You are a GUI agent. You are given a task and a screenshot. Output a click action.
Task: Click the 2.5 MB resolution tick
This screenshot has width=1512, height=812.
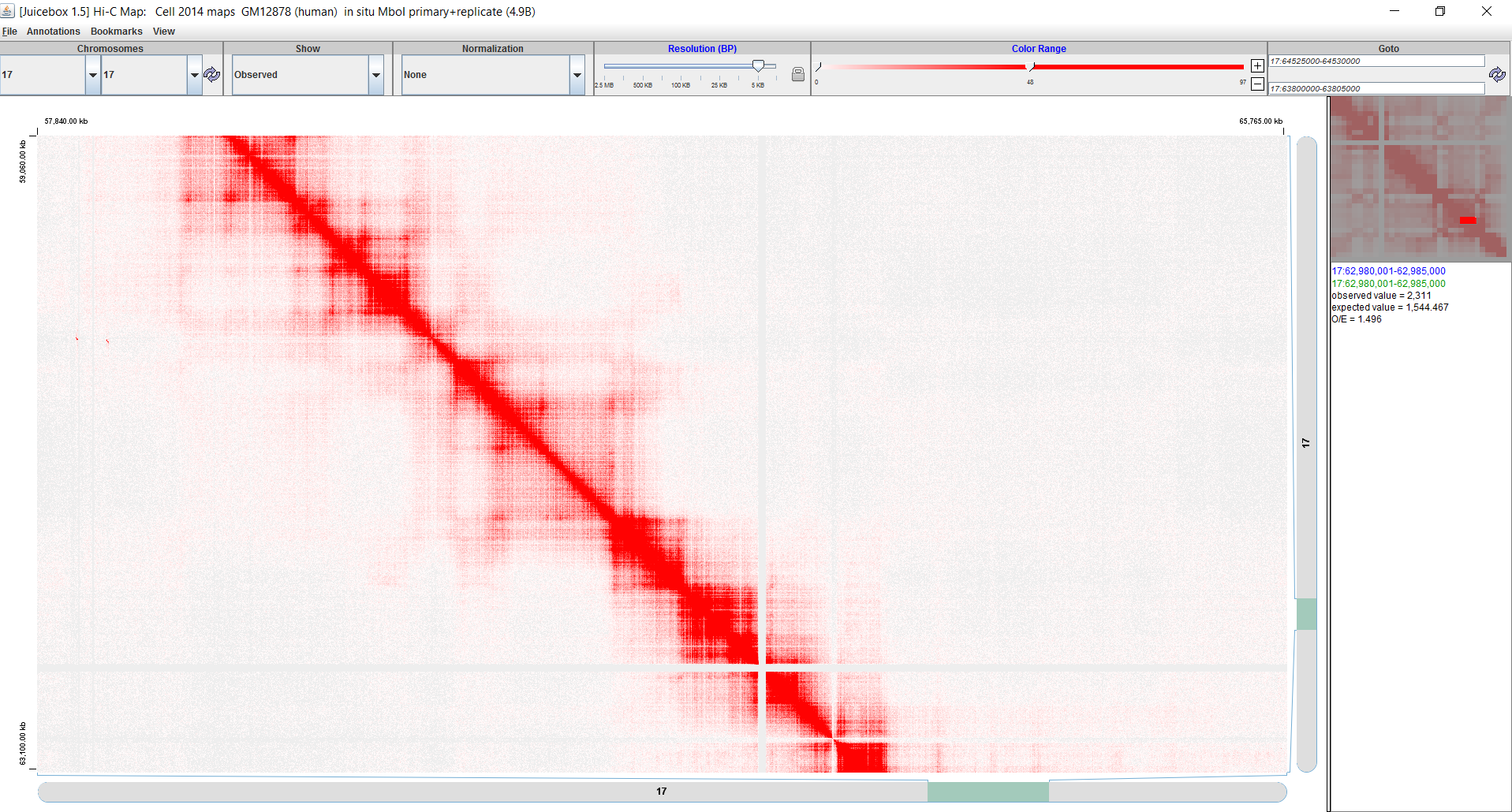click(604, 84)
